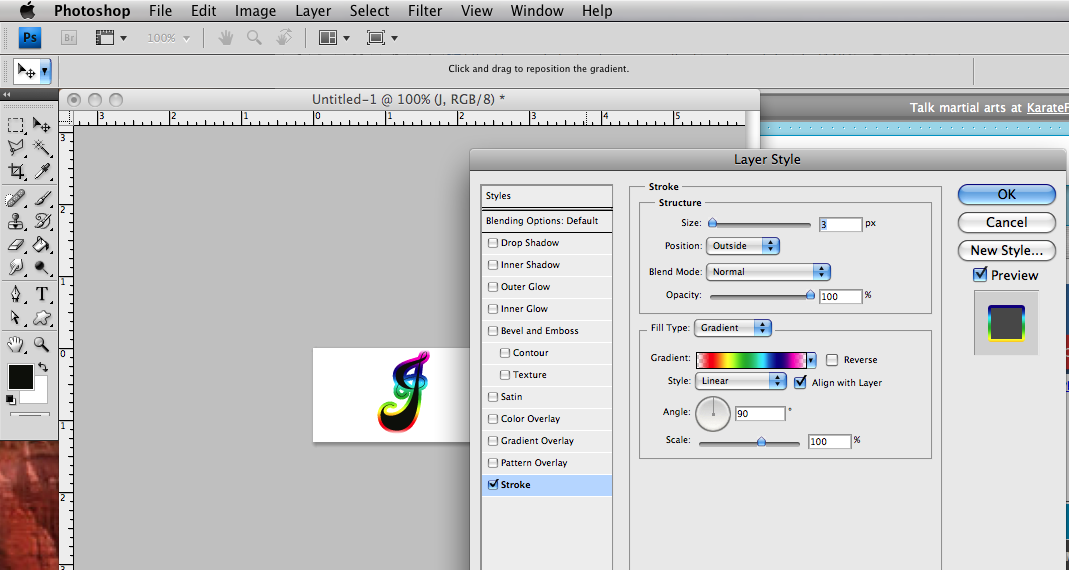Select the Paint Bucket tool
The image size is (1069, 570).
pyautogui.click(x=42, y=244)
